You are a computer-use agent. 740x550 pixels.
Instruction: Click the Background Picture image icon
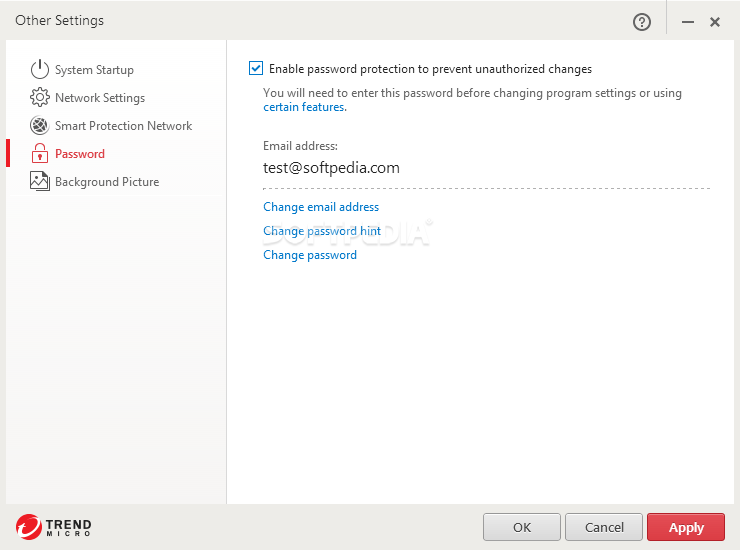[40, 181]
